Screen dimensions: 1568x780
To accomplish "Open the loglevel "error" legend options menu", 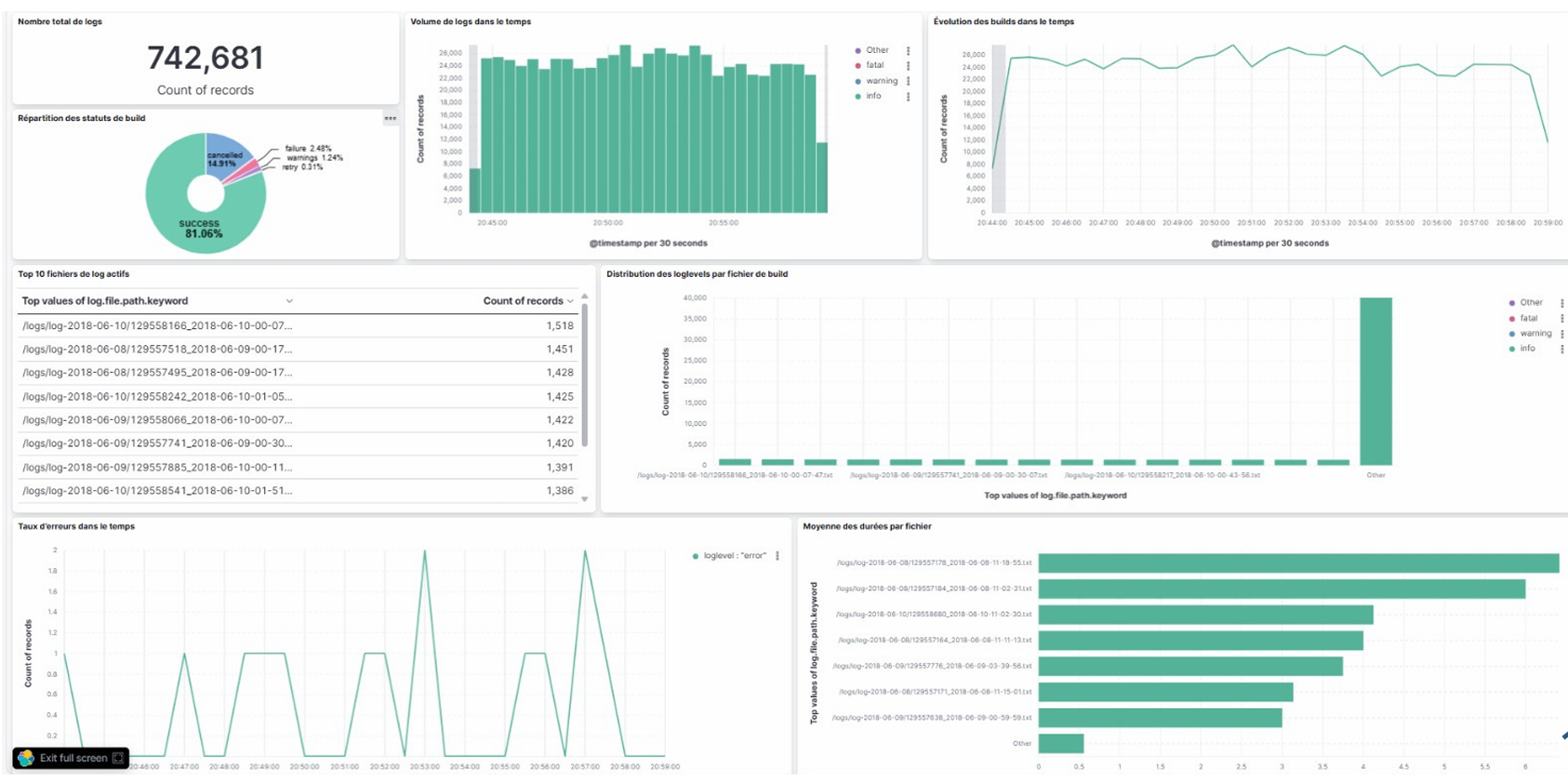I will tap(777, 556).
